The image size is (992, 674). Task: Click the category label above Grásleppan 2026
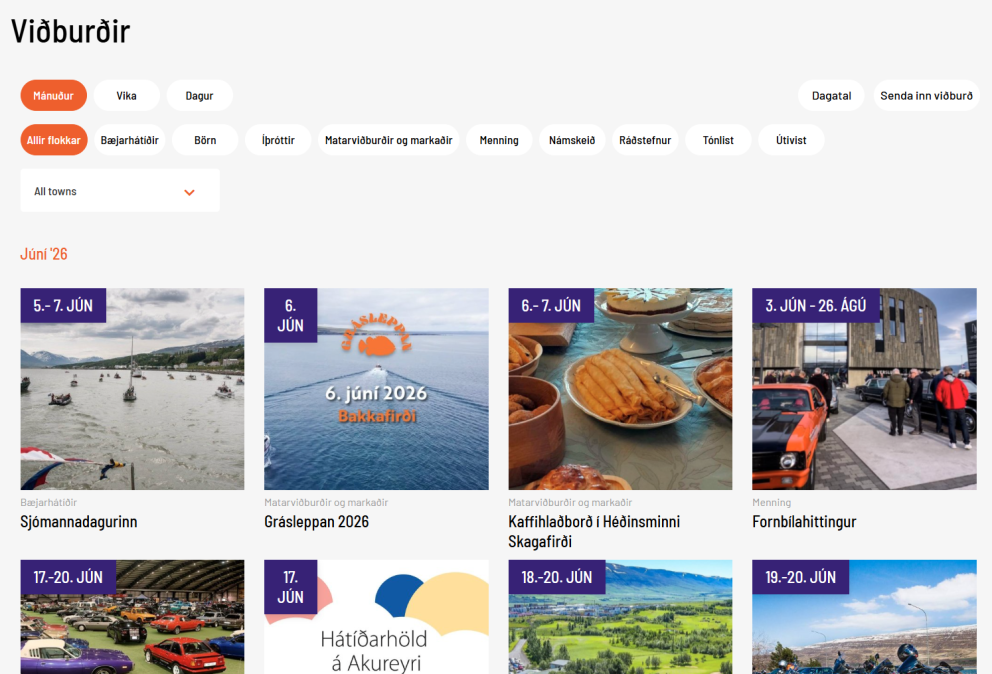326,502
